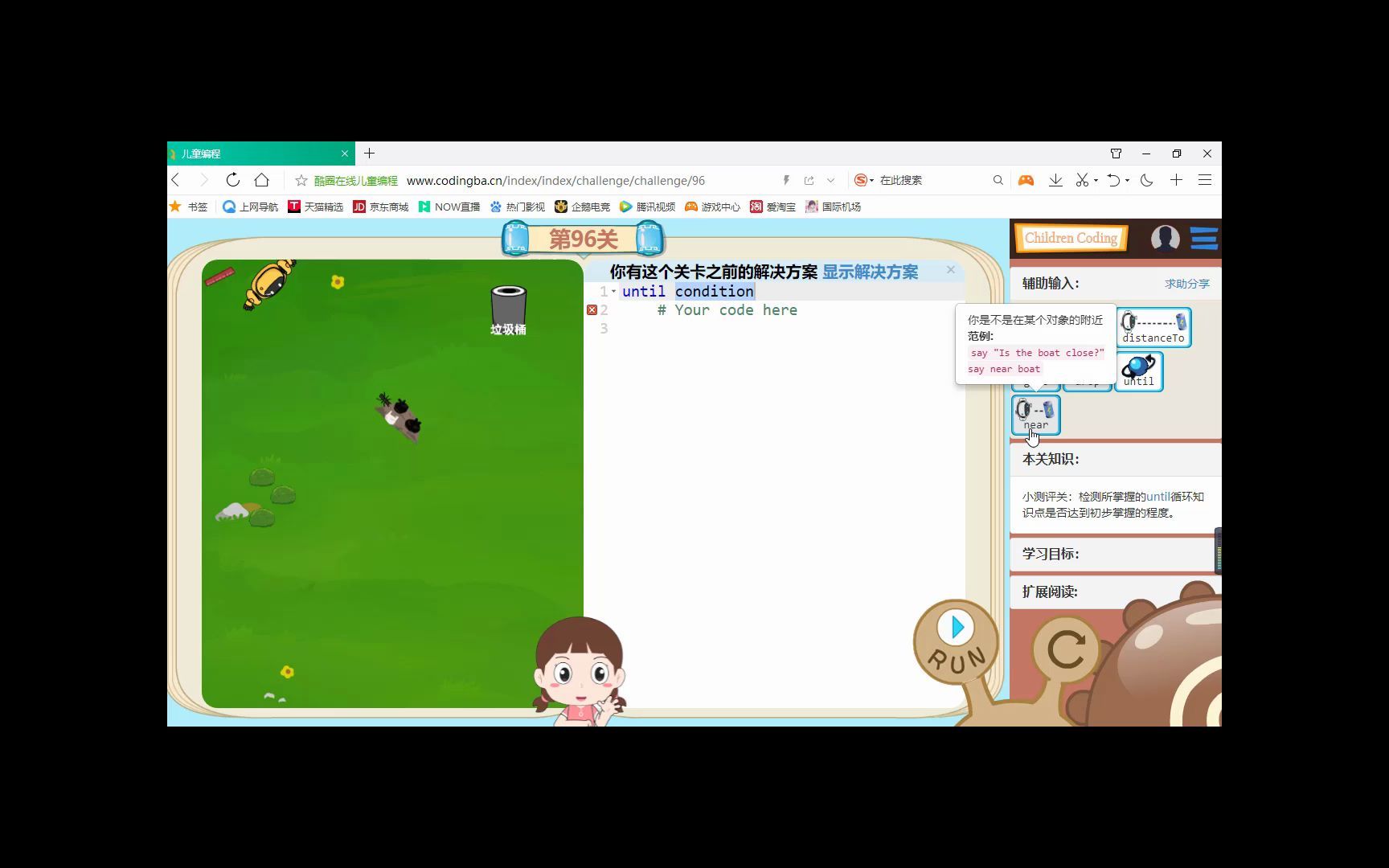This screenshot has width=1389, height=868.
Task: Open the game center icon in browser toolbar
Action: (x=1026, y=180)
